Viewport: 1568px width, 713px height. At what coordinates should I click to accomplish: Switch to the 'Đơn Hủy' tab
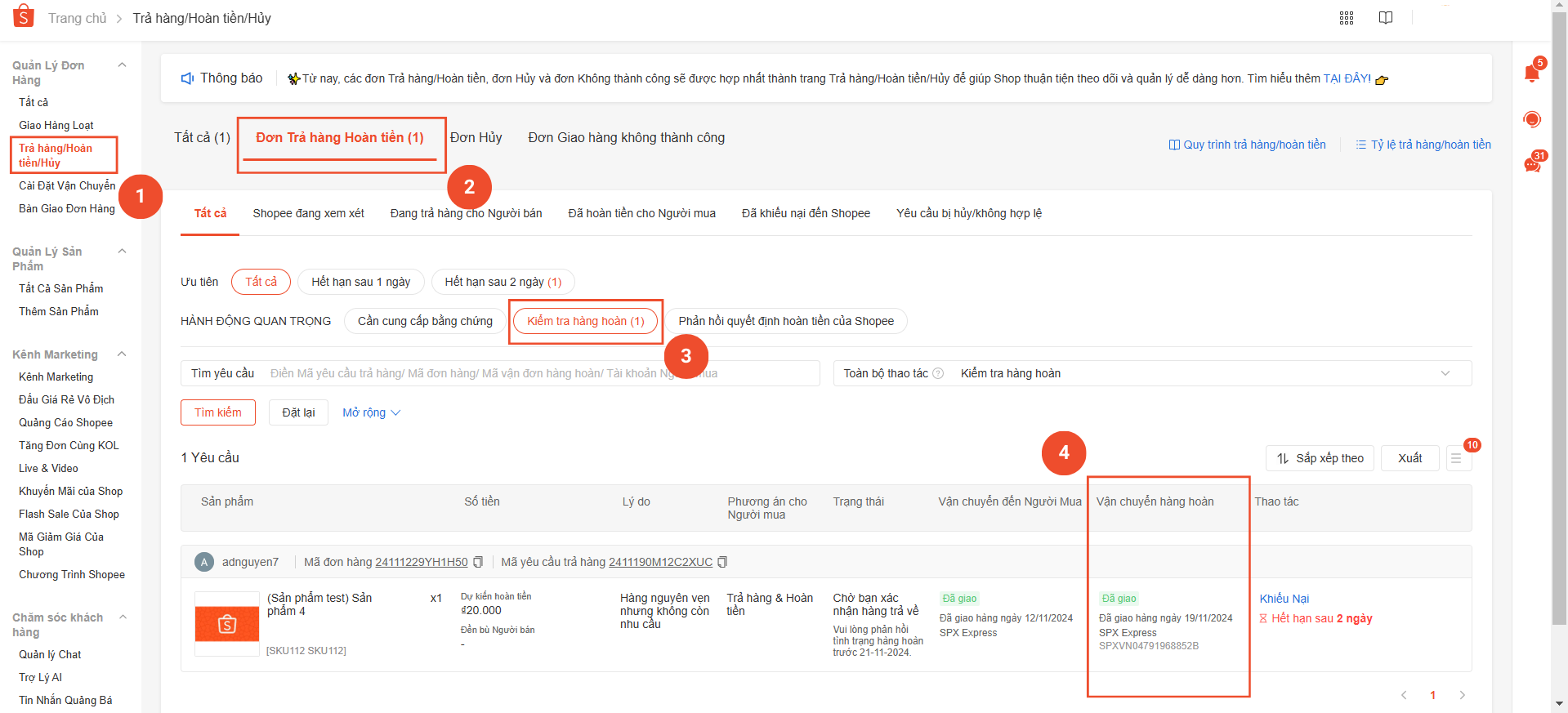476,137
